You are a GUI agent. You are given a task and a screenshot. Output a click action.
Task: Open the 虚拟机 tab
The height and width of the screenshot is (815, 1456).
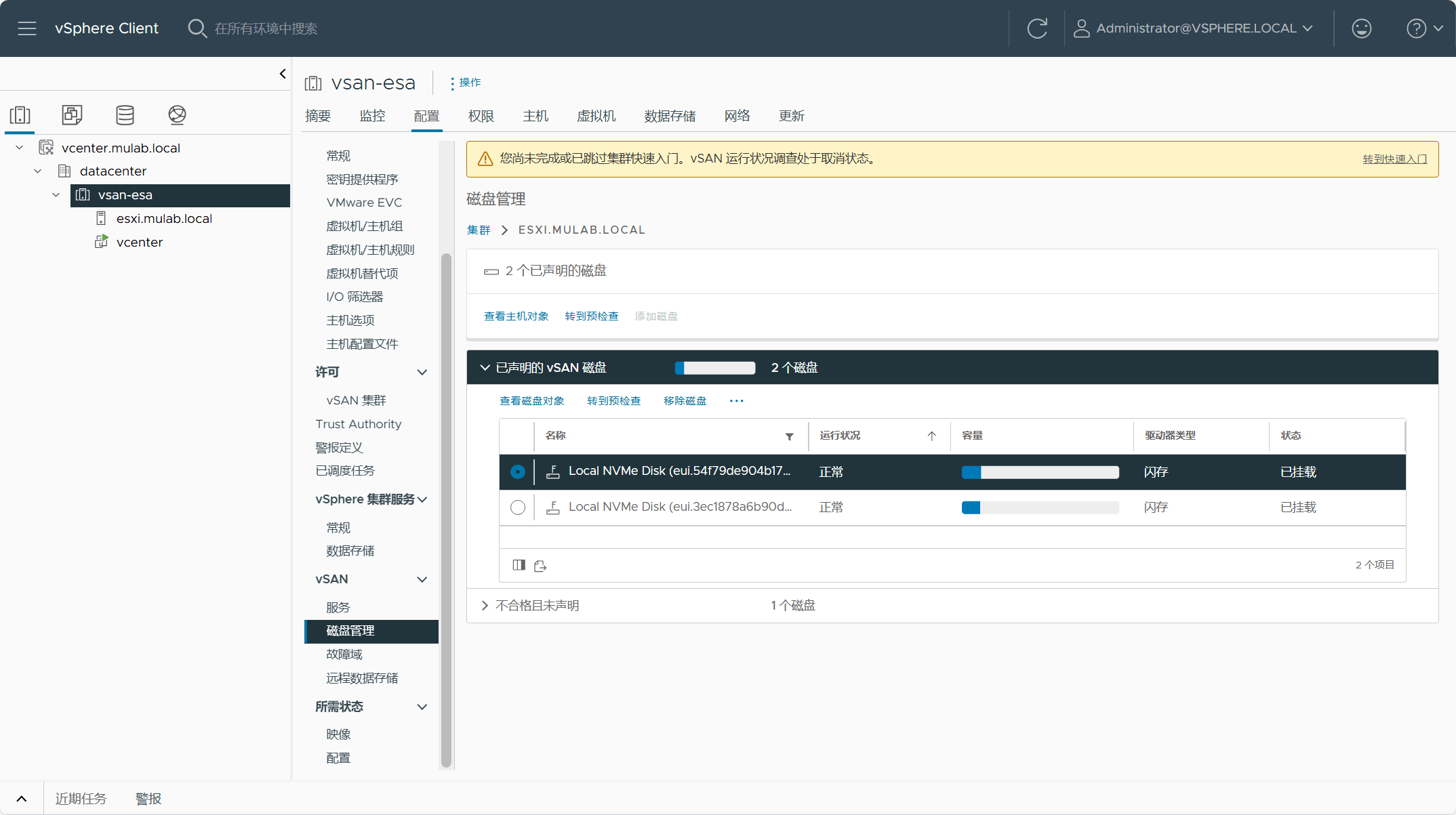596,116
